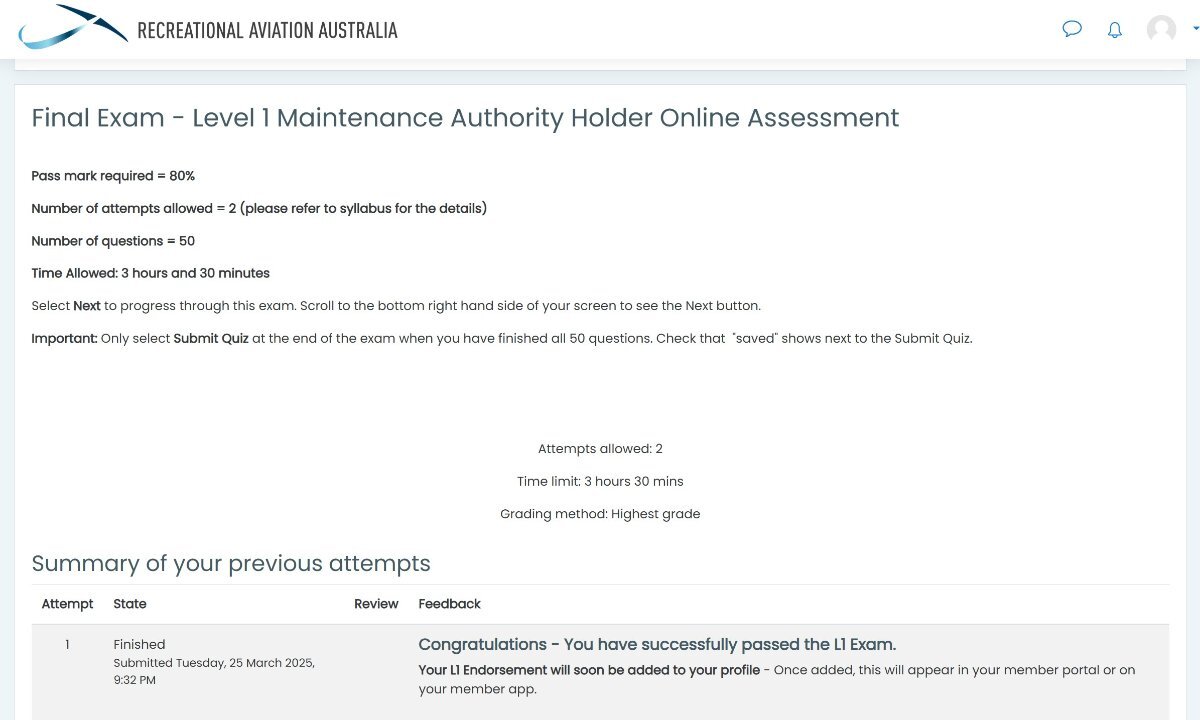
Task: Select the 'Pass mark required = 80%' line
Action: pyautogui.click(x=113, y=176)
